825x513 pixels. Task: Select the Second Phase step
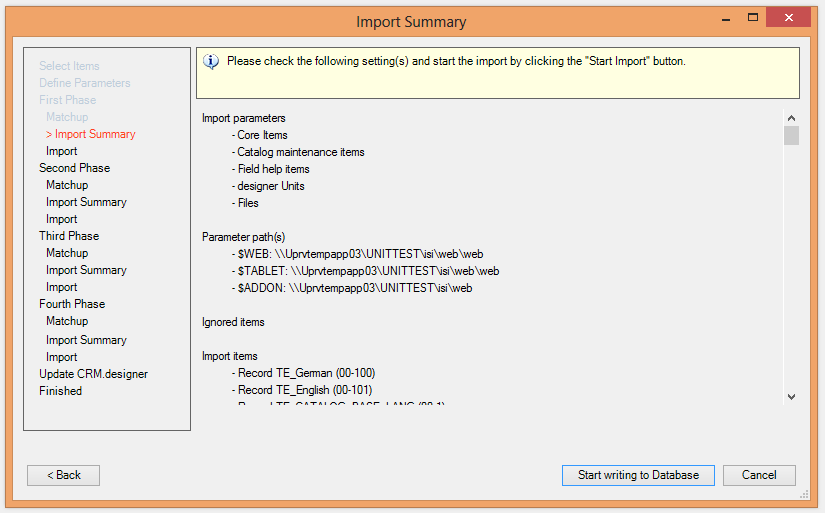point(74,168)
